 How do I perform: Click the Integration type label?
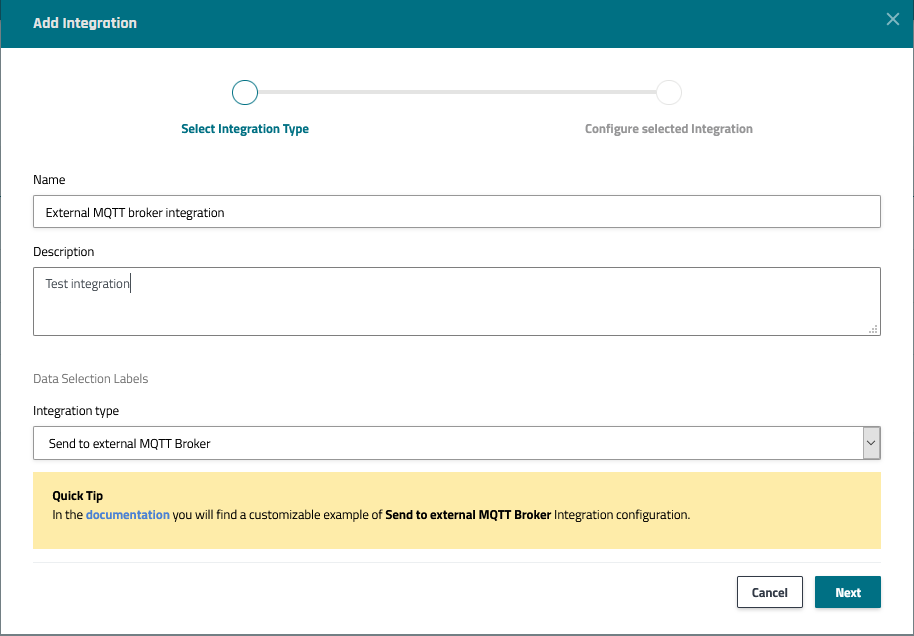tap(76, 411)
